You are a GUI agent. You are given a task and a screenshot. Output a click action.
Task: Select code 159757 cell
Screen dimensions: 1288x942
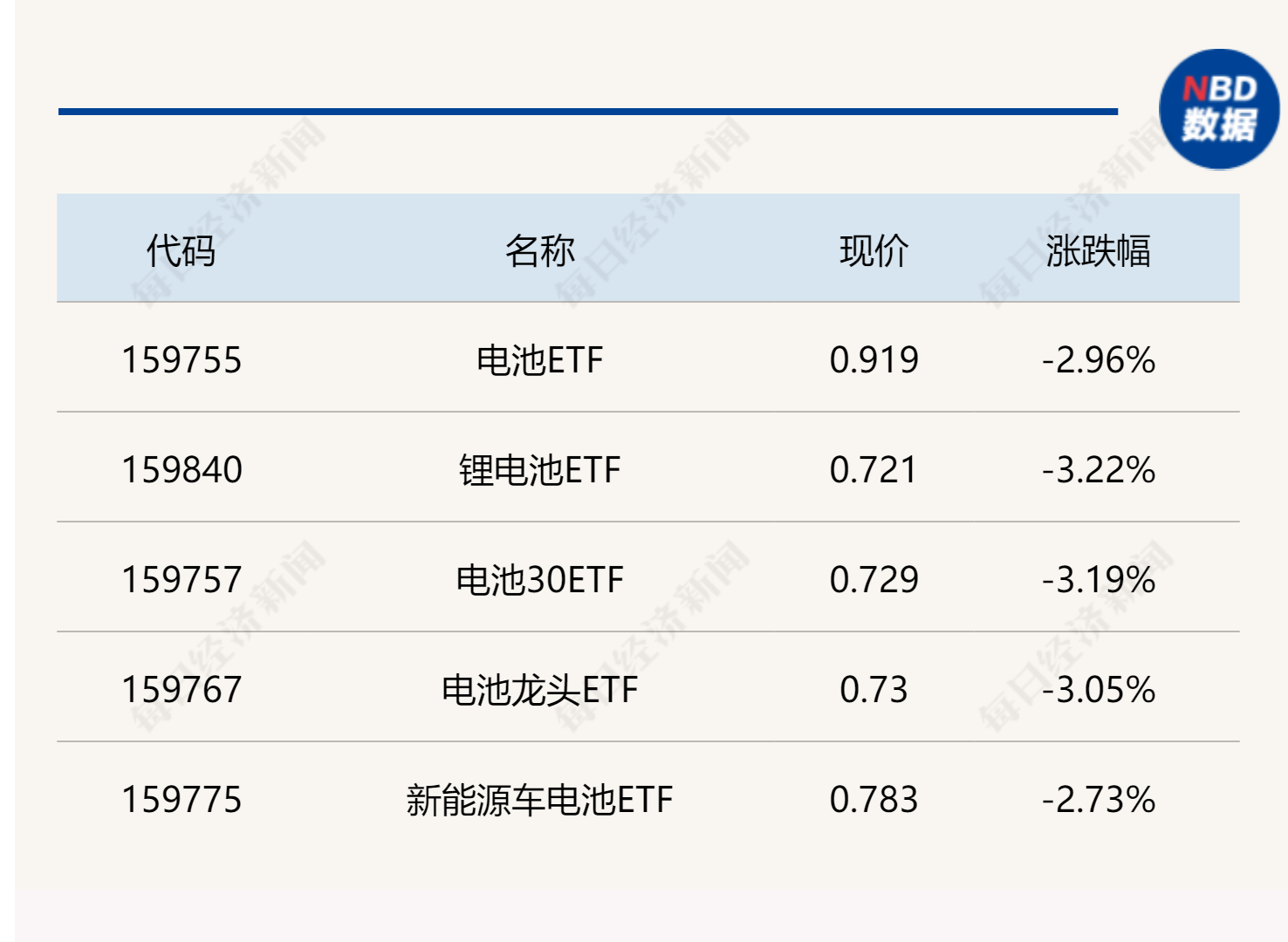(x=182, y=579)
